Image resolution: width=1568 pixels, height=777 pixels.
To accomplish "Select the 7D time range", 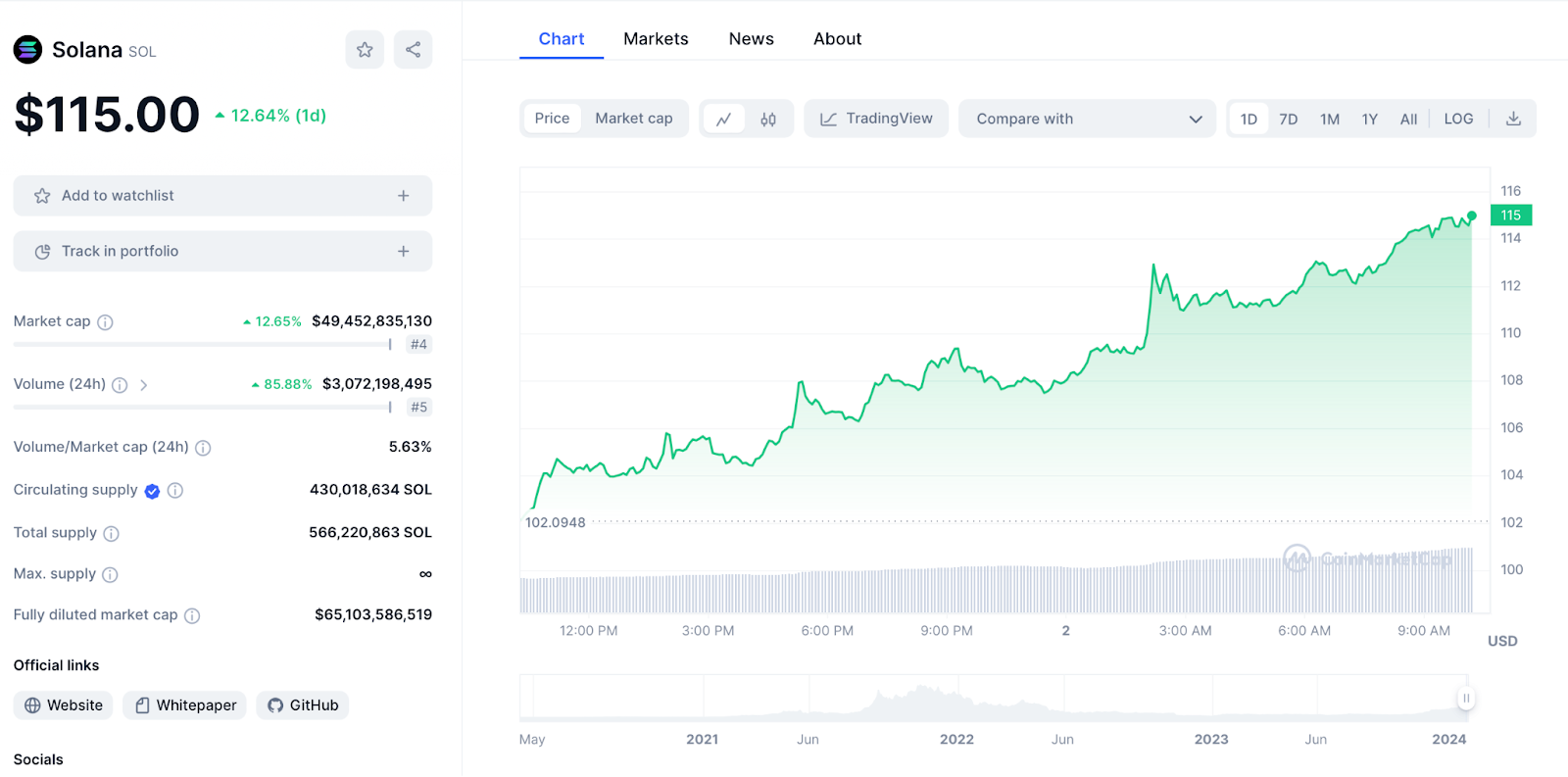I will pos(1289,119).
